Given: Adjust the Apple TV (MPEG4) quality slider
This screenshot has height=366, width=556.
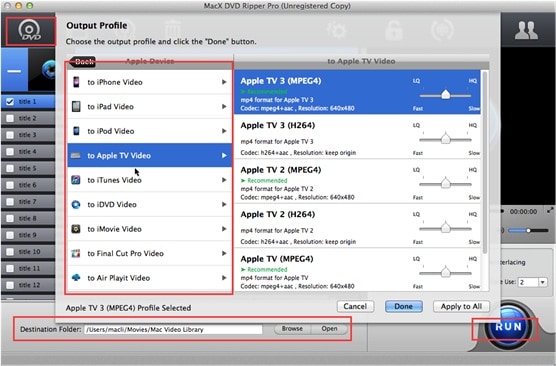Looking at the screenshot, I should click(x=445, y=273).
